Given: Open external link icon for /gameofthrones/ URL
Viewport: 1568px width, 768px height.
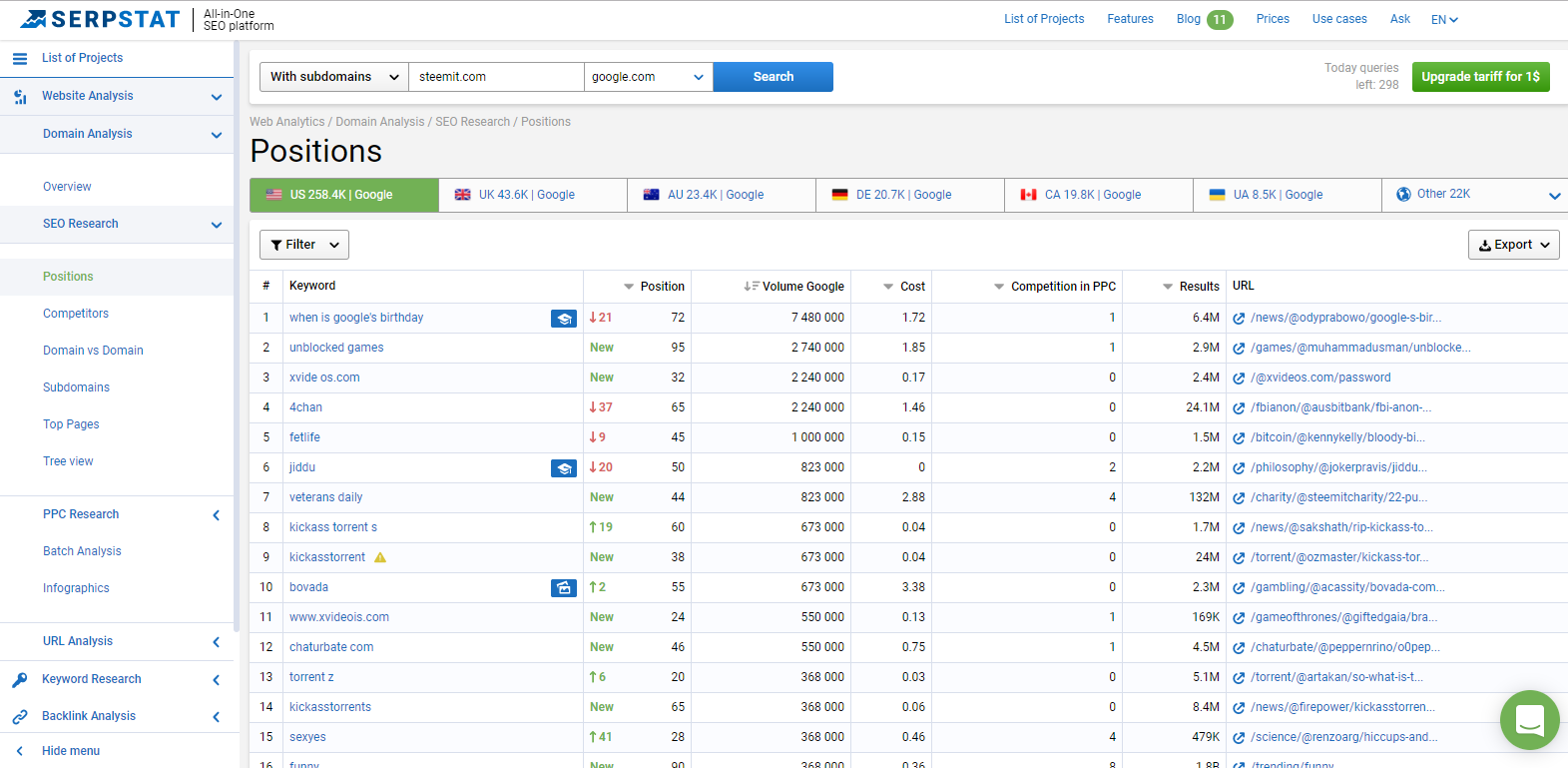Looking at the screenshot, I should (1239, 618).
